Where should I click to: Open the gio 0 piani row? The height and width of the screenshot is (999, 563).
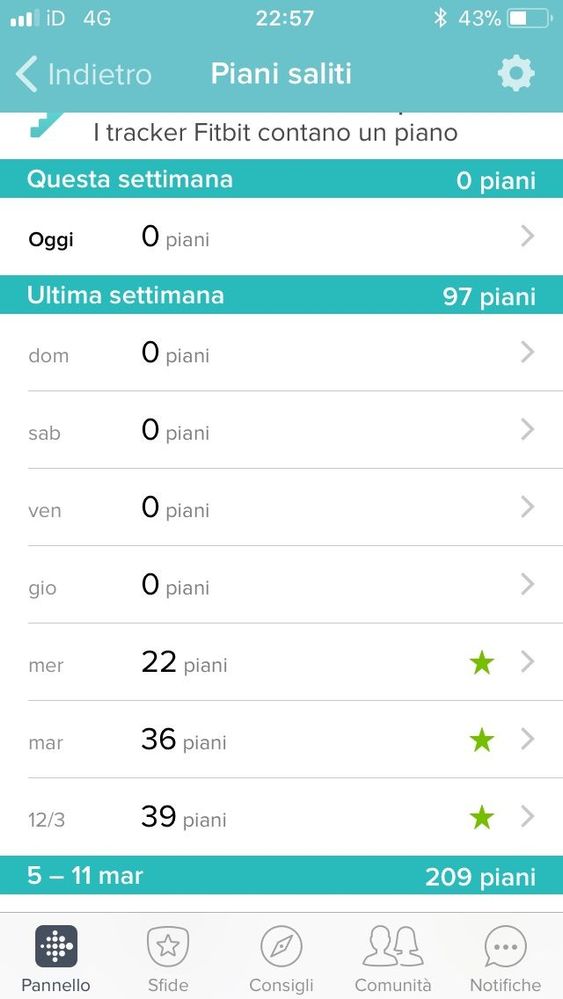coord(282,584)
